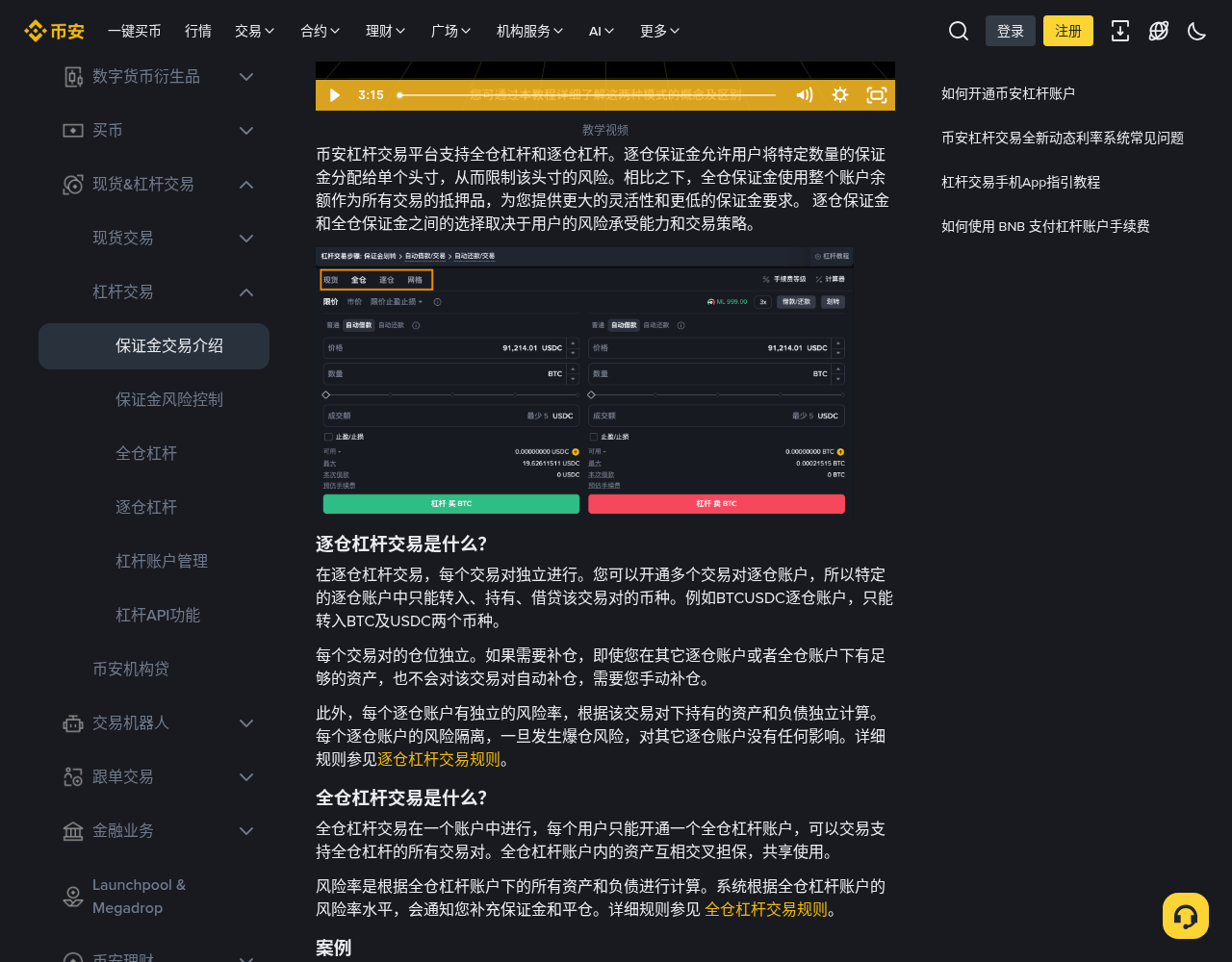Click the 金融业务 bank icon

[x=73, y=831]
